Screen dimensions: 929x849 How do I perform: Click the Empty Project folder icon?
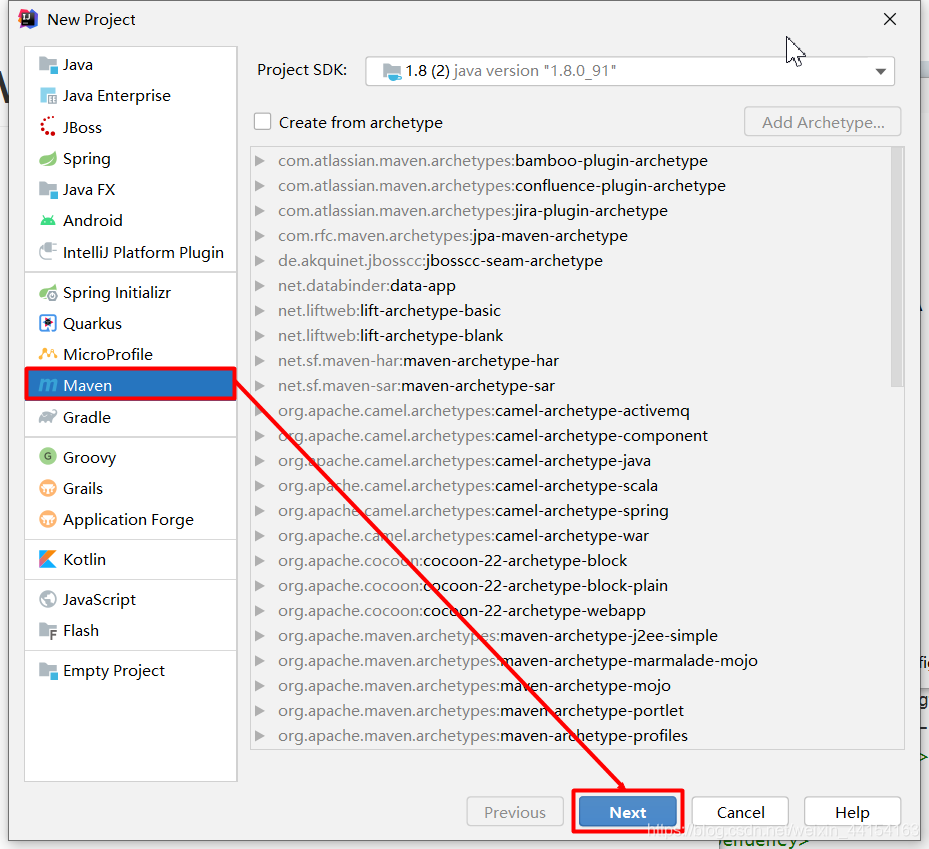(47, 670)
